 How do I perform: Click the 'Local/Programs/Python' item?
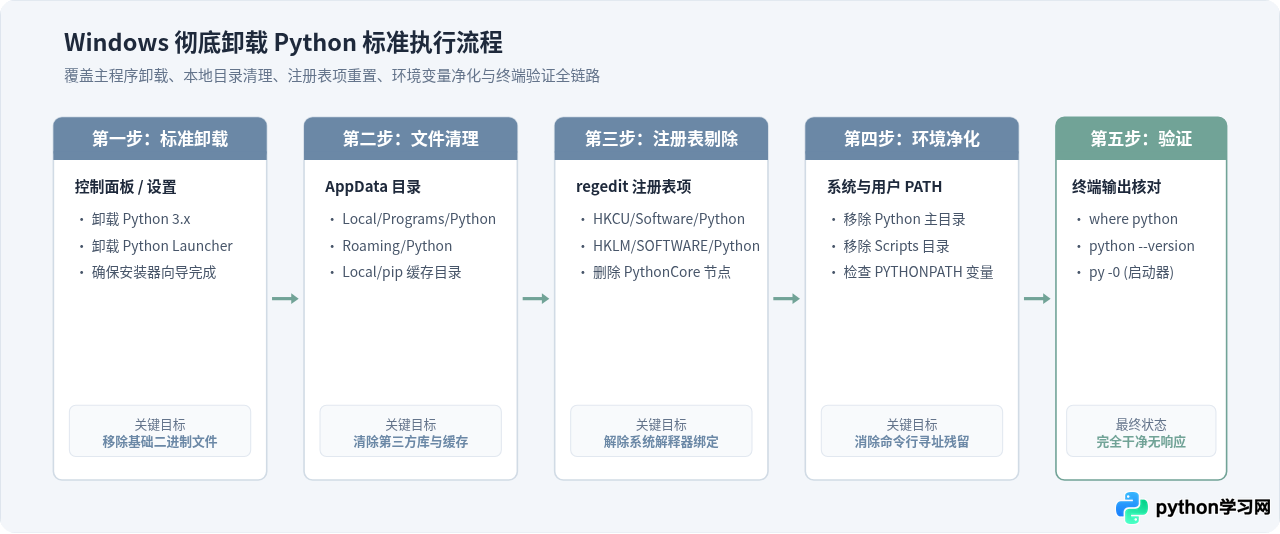click(x=419, y=219)
